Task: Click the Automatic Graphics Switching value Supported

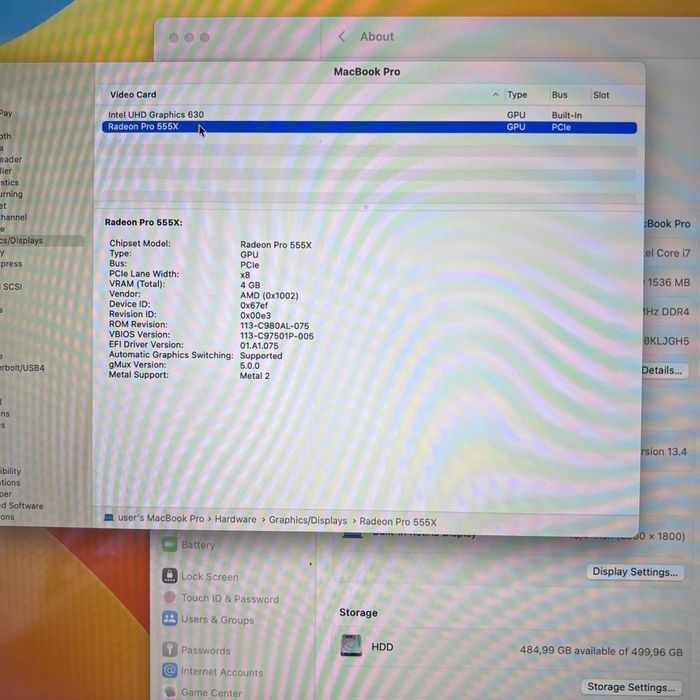Action: tap(261, 356)
